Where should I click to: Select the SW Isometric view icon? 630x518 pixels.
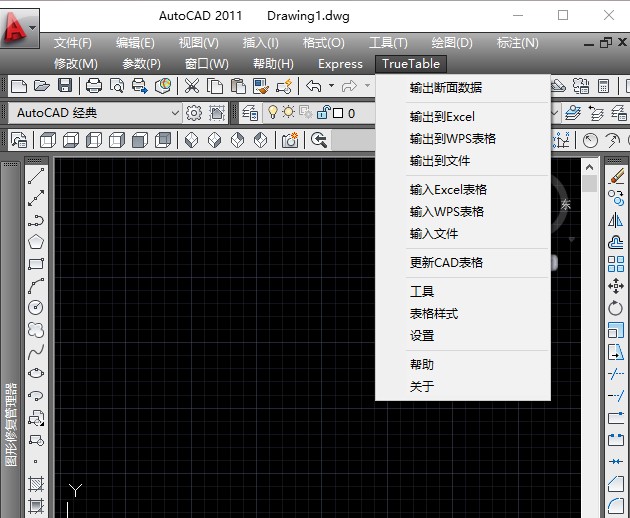point(192,140)
